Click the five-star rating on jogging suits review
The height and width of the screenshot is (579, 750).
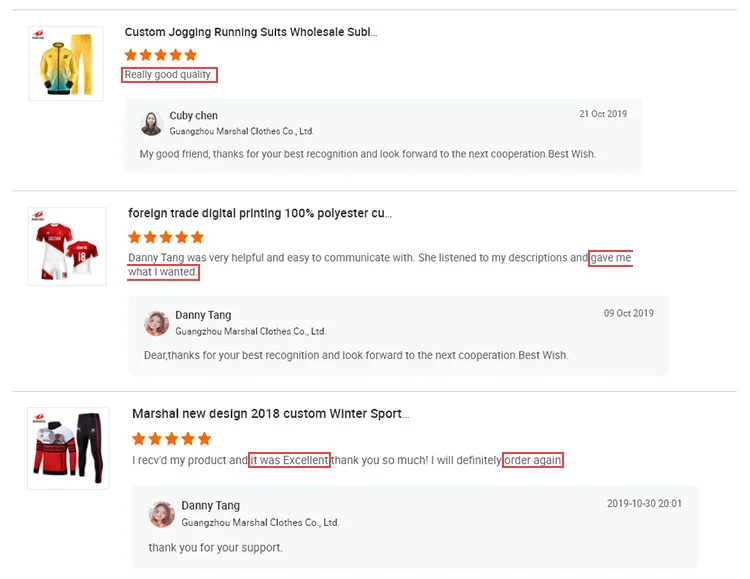click(x=161, y=55)
